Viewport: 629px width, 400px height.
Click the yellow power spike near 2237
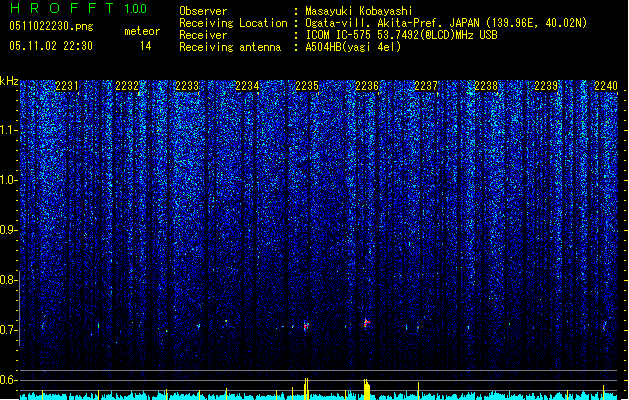coord(418,391)
